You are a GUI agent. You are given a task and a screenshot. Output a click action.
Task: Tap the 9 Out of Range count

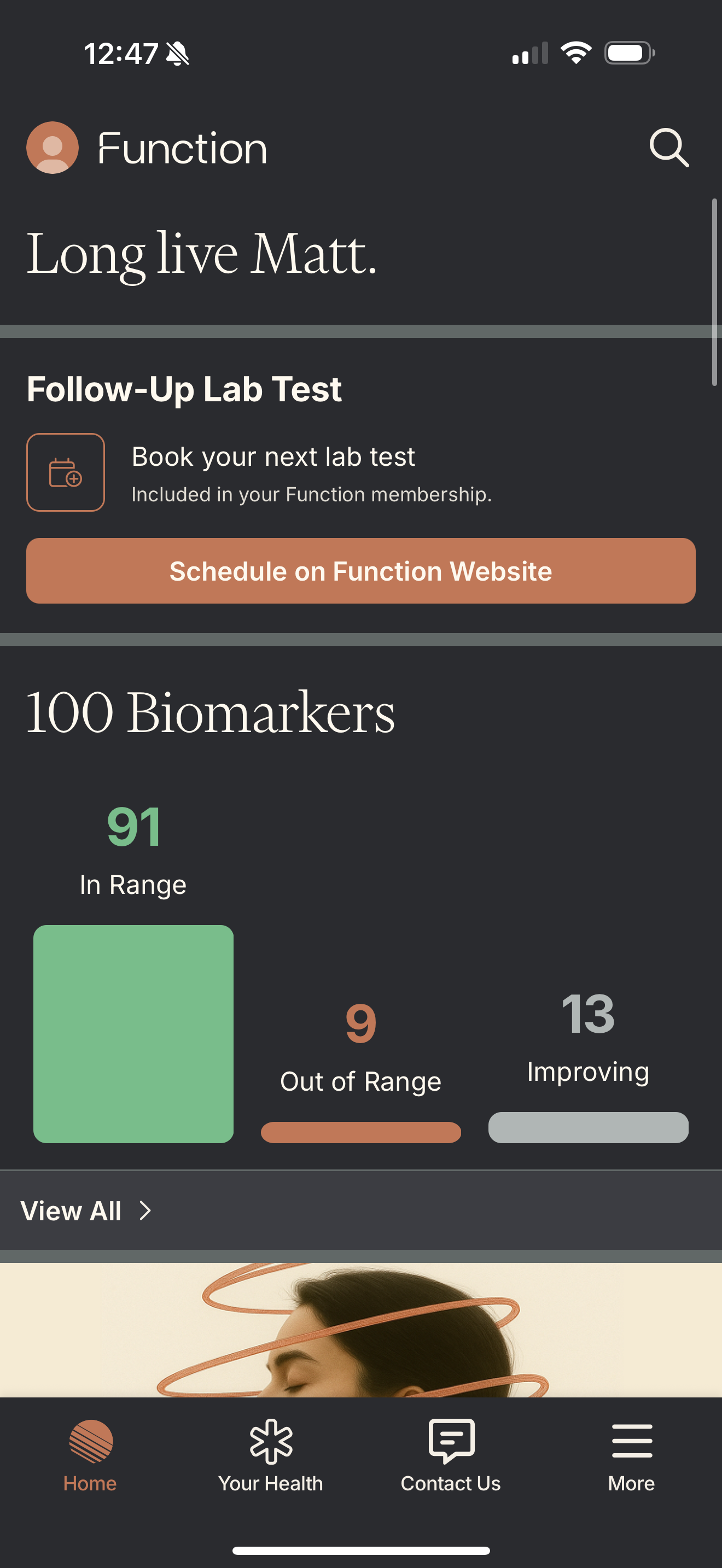click(361, 1023)
